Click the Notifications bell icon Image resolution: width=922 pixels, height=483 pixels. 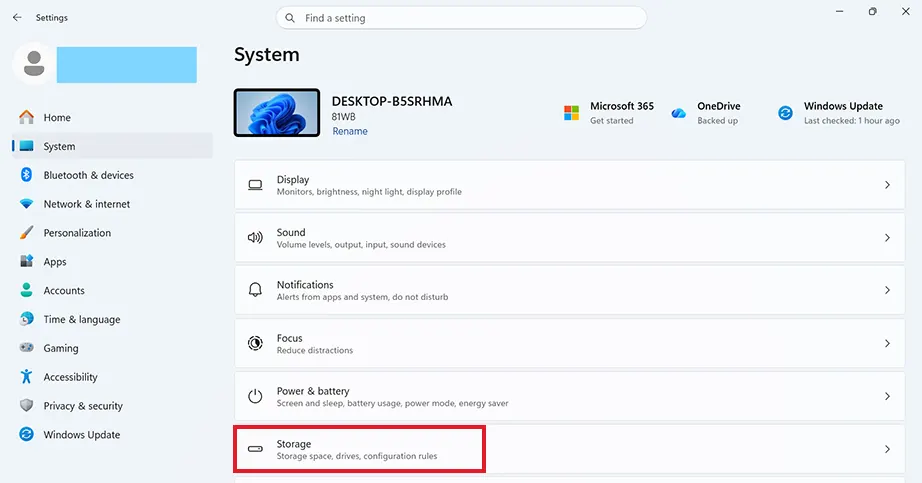tap(255, 290)
